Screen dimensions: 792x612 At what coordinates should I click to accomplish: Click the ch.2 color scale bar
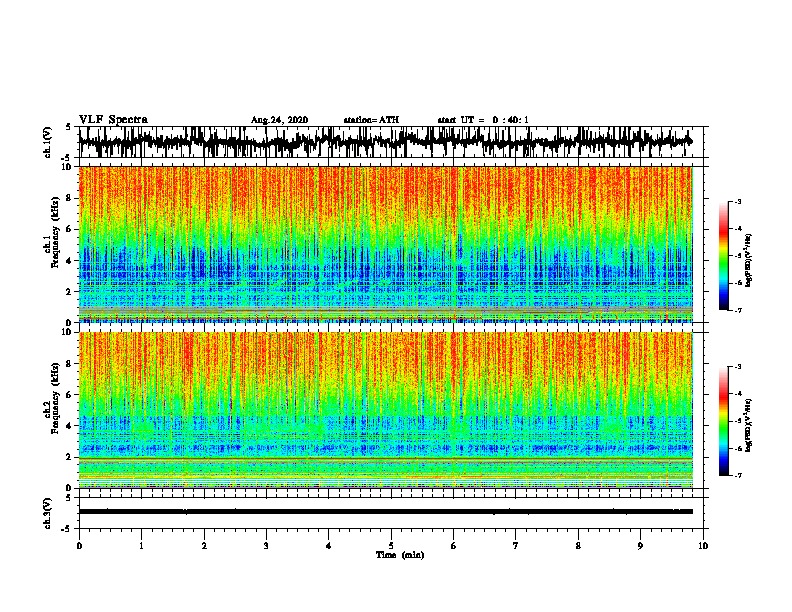[x=724, y=421]
